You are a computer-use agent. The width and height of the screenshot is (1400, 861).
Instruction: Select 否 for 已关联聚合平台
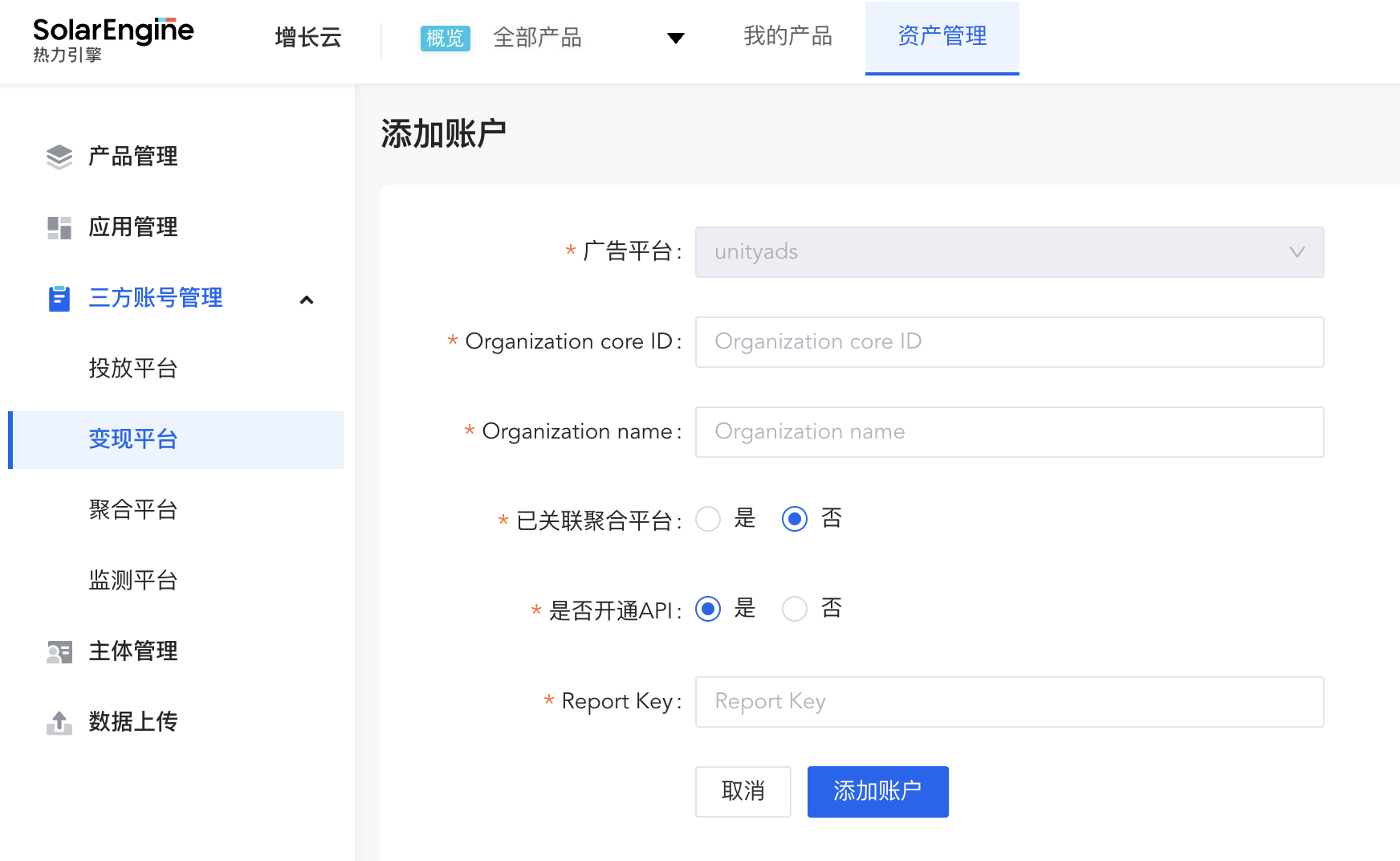(x=795, y=519)
